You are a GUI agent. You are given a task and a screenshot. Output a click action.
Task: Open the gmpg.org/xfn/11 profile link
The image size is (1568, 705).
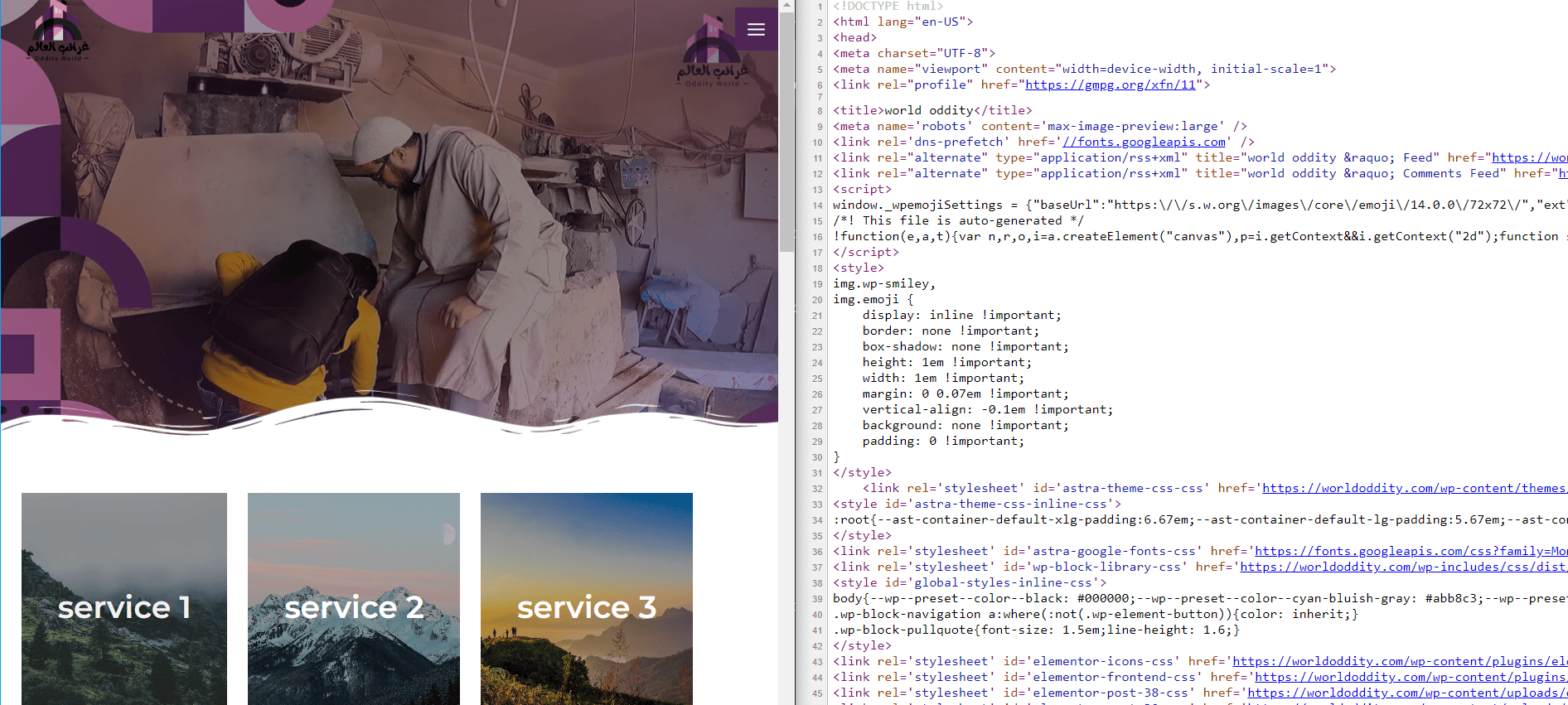[x=1111, y=85]
